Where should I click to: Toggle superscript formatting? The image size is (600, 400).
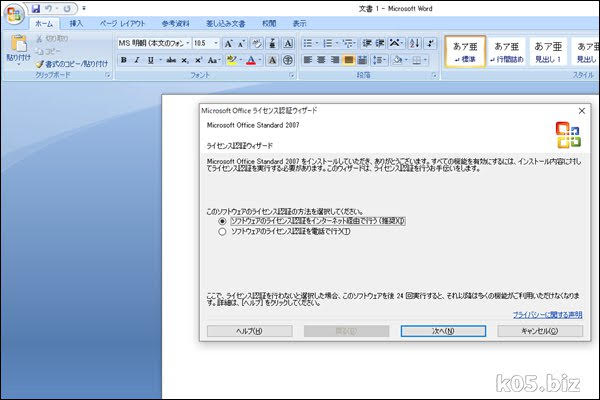pyautogui.click(x=198, y=60)
